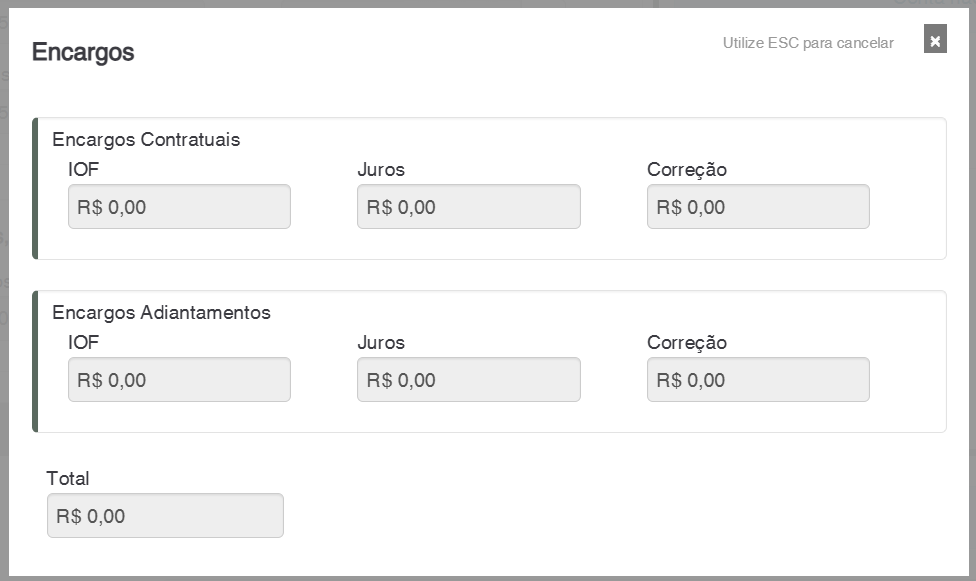Click the green bar beside Encargos Contratuais

coord(35,188)
